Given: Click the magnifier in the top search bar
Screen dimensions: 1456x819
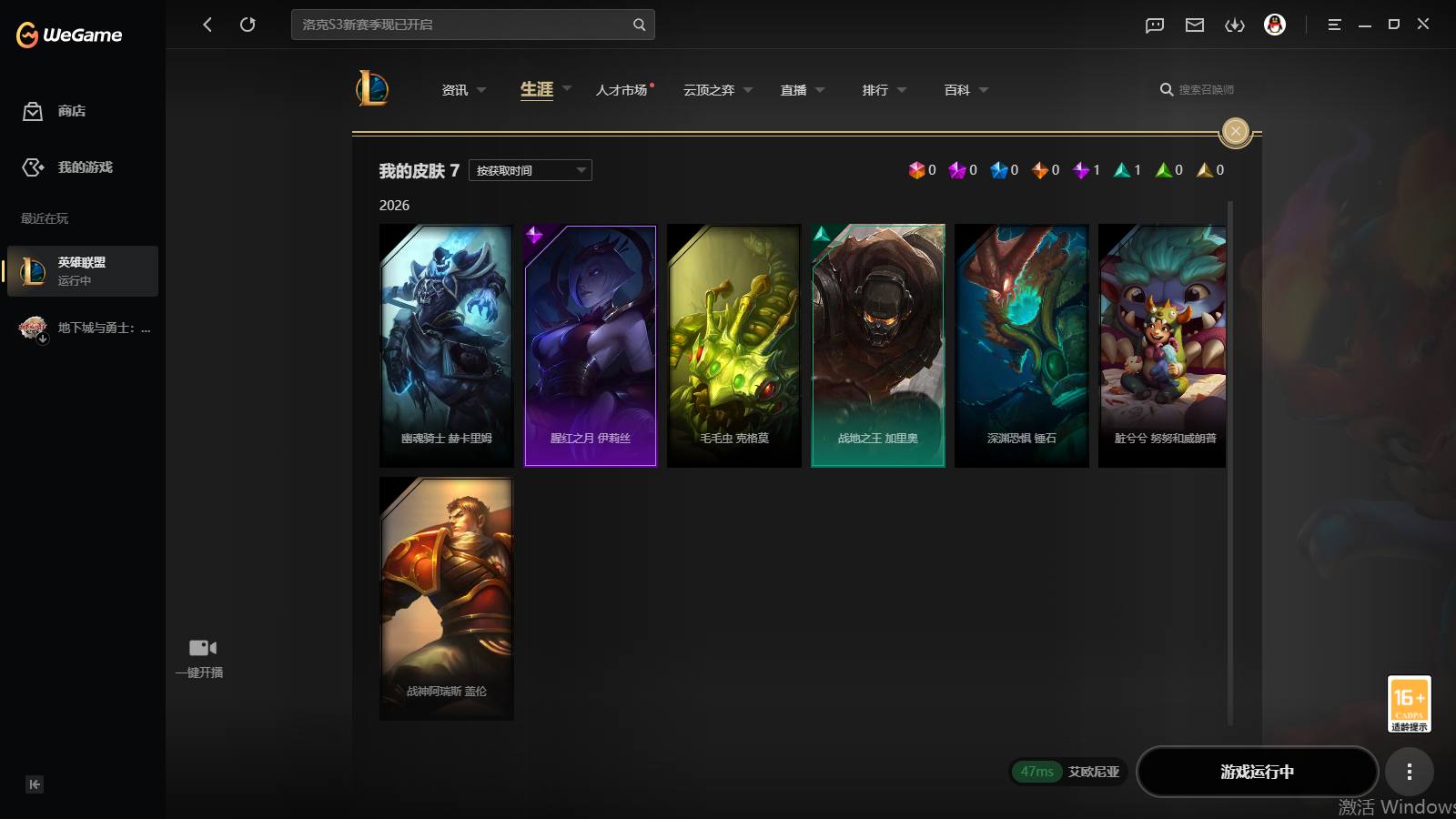Looking at the screenshot, I should pyautogui.click(x=639, y=25).
